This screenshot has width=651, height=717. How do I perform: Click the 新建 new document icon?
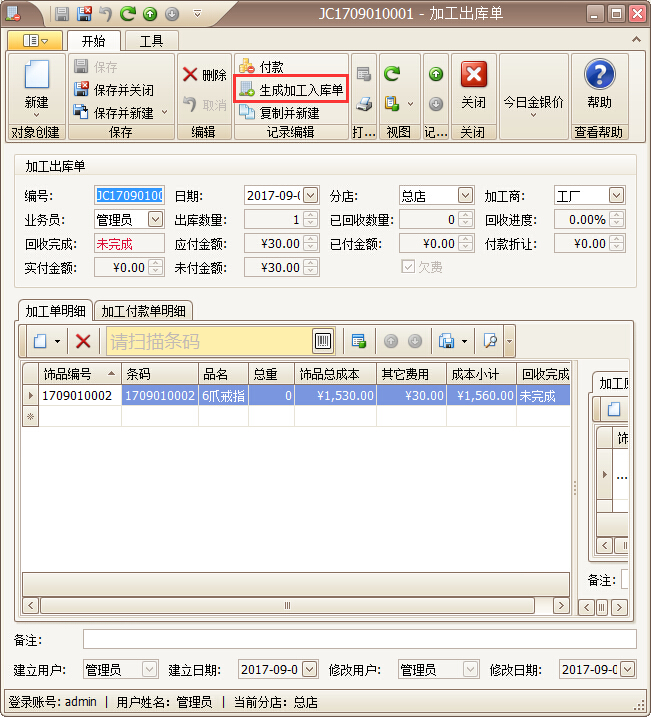pyautogui.click(x=36, y=76)
